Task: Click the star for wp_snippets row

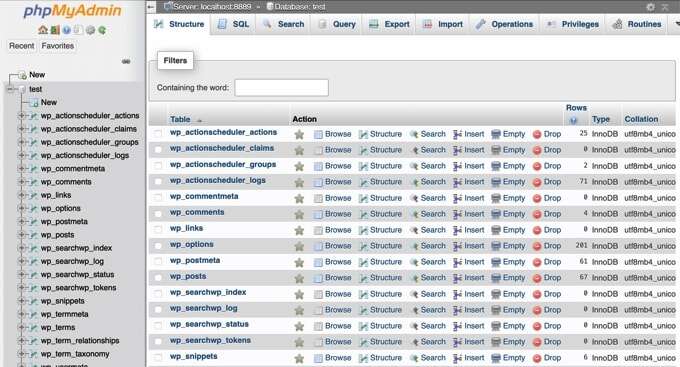Action: (x=299, y=358)
